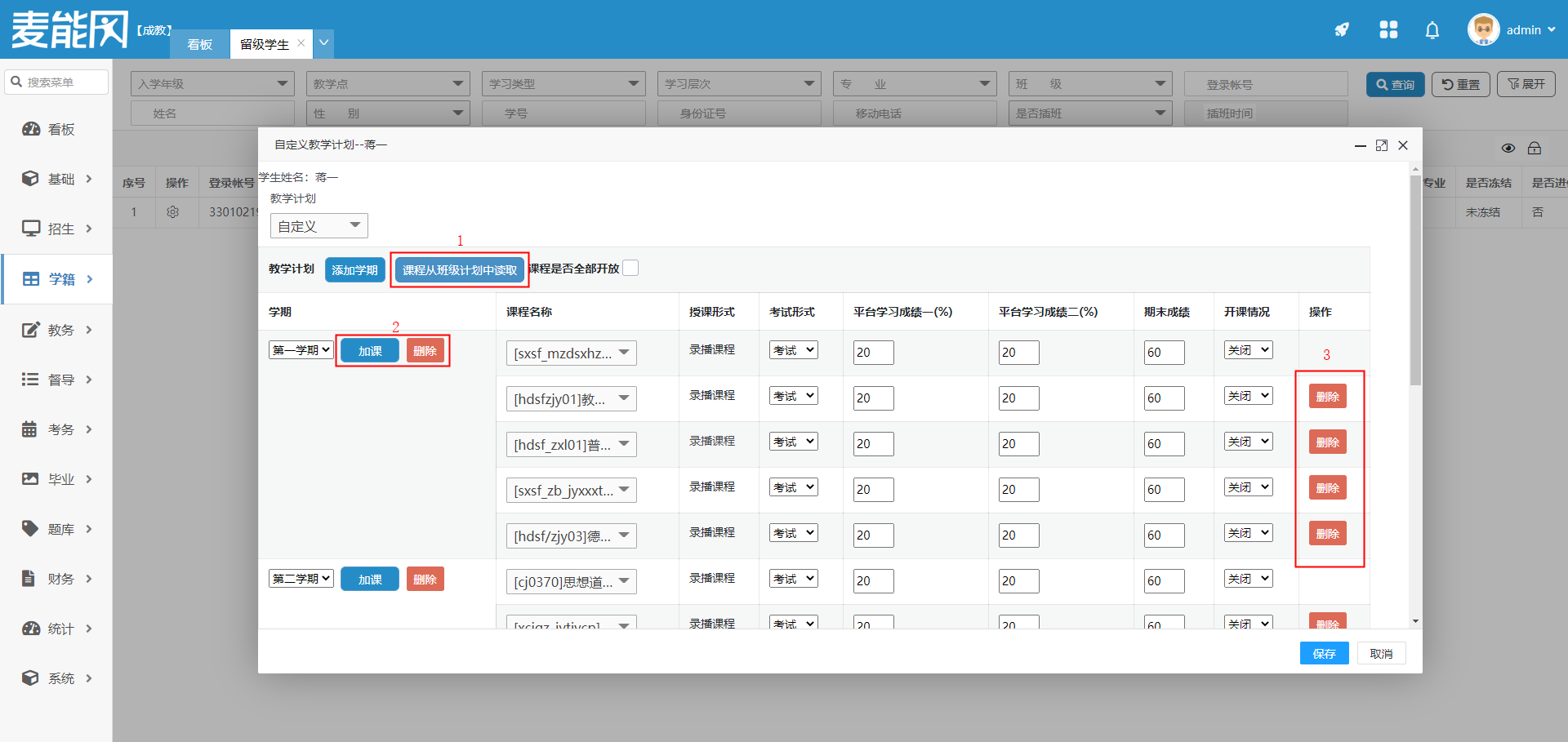Open the 财务 sidebar menu
This screenshot has width=1568, height=742.
57,579
